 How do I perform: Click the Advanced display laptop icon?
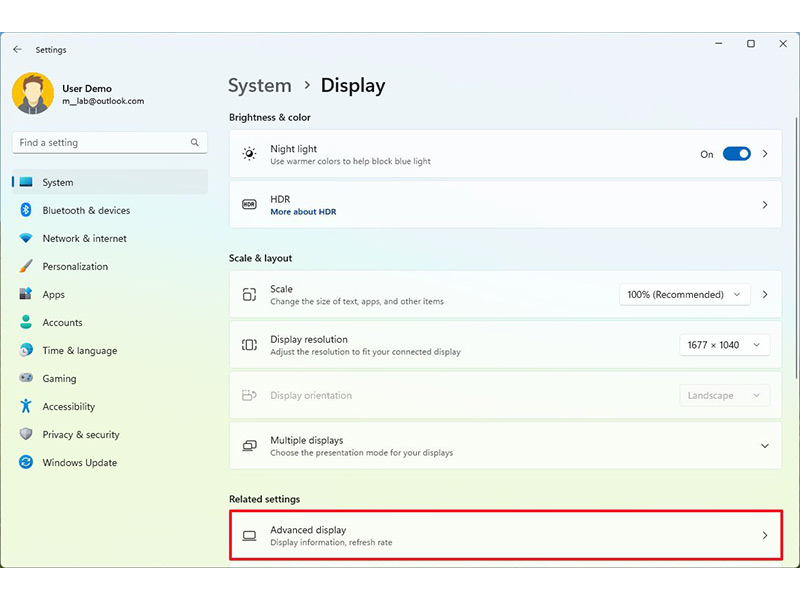coord(249,536)
